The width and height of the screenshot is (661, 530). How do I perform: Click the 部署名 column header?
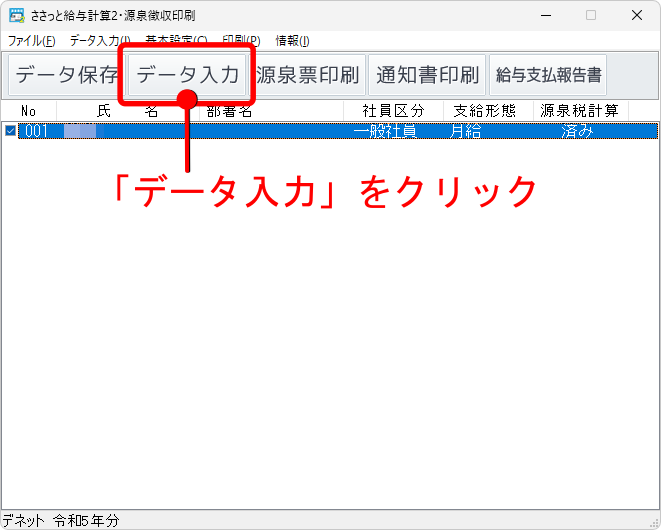click(x=230, y=111)
